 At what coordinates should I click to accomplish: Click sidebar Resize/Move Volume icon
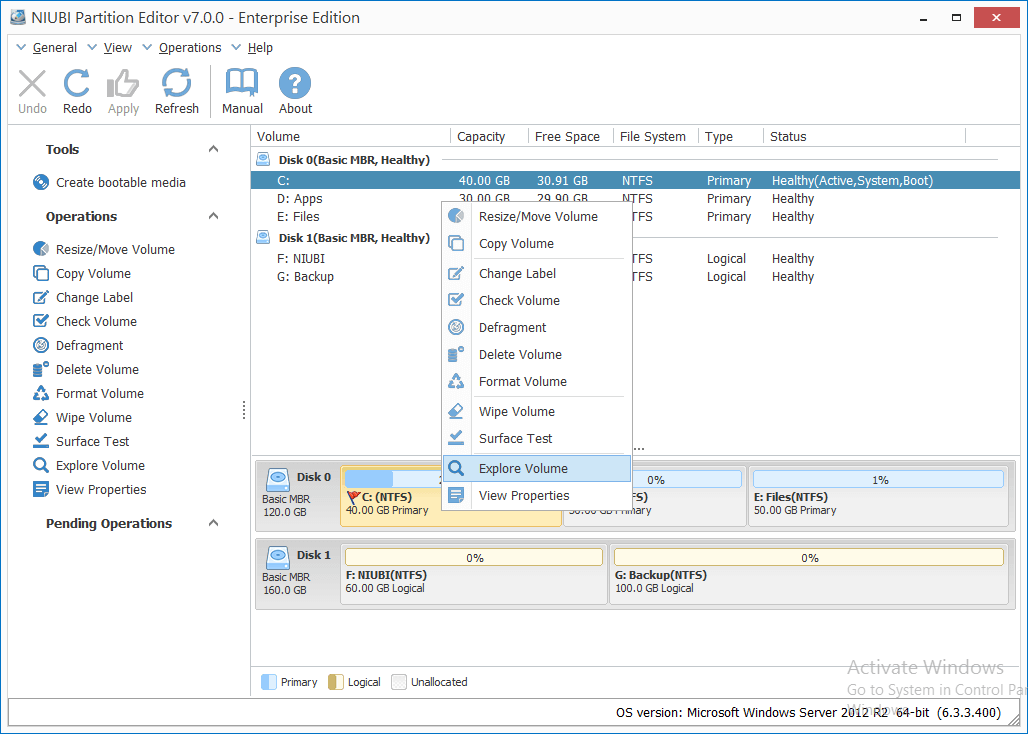(41, 249)
